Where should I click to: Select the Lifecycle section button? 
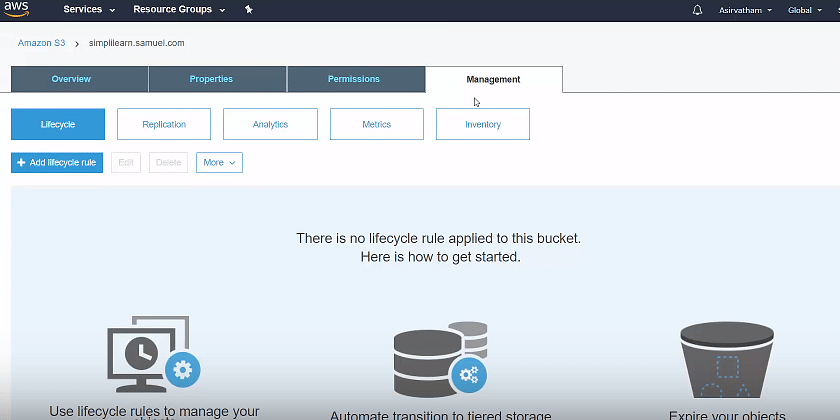pos(58,124)
